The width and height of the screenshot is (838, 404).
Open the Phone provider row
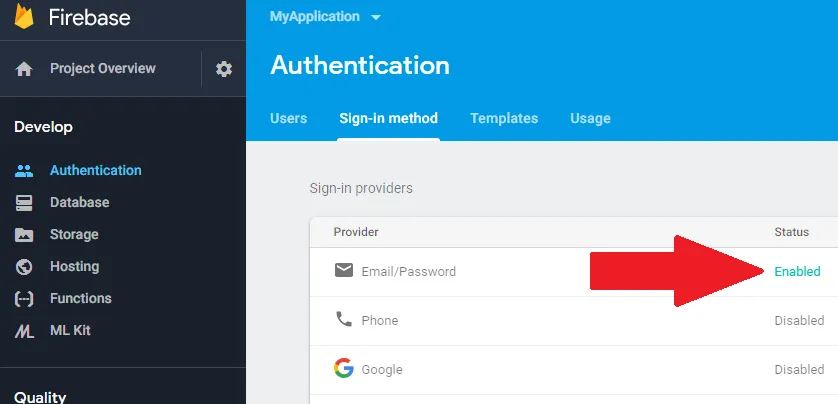[379, 320]
